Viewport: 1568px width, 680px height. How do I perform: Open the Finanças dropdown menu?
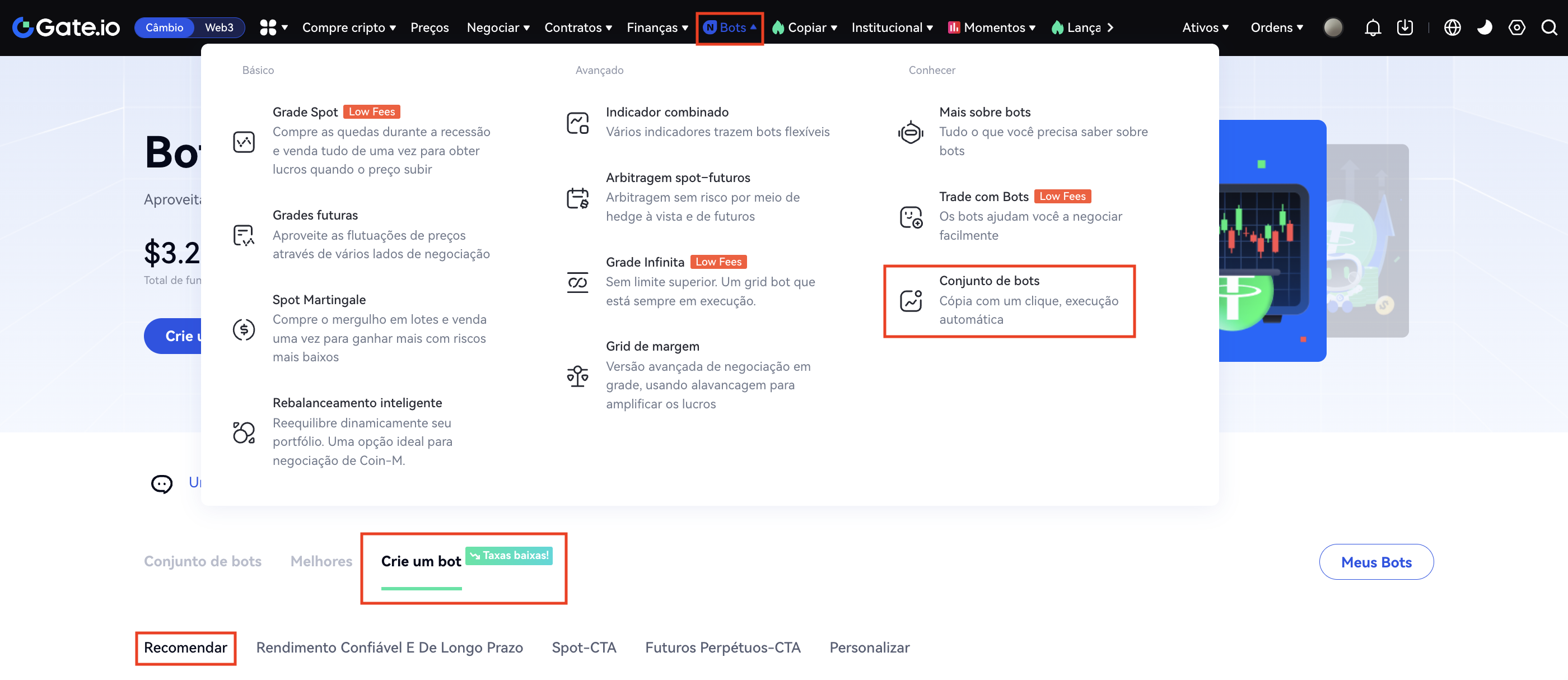(x=657, y=27)
